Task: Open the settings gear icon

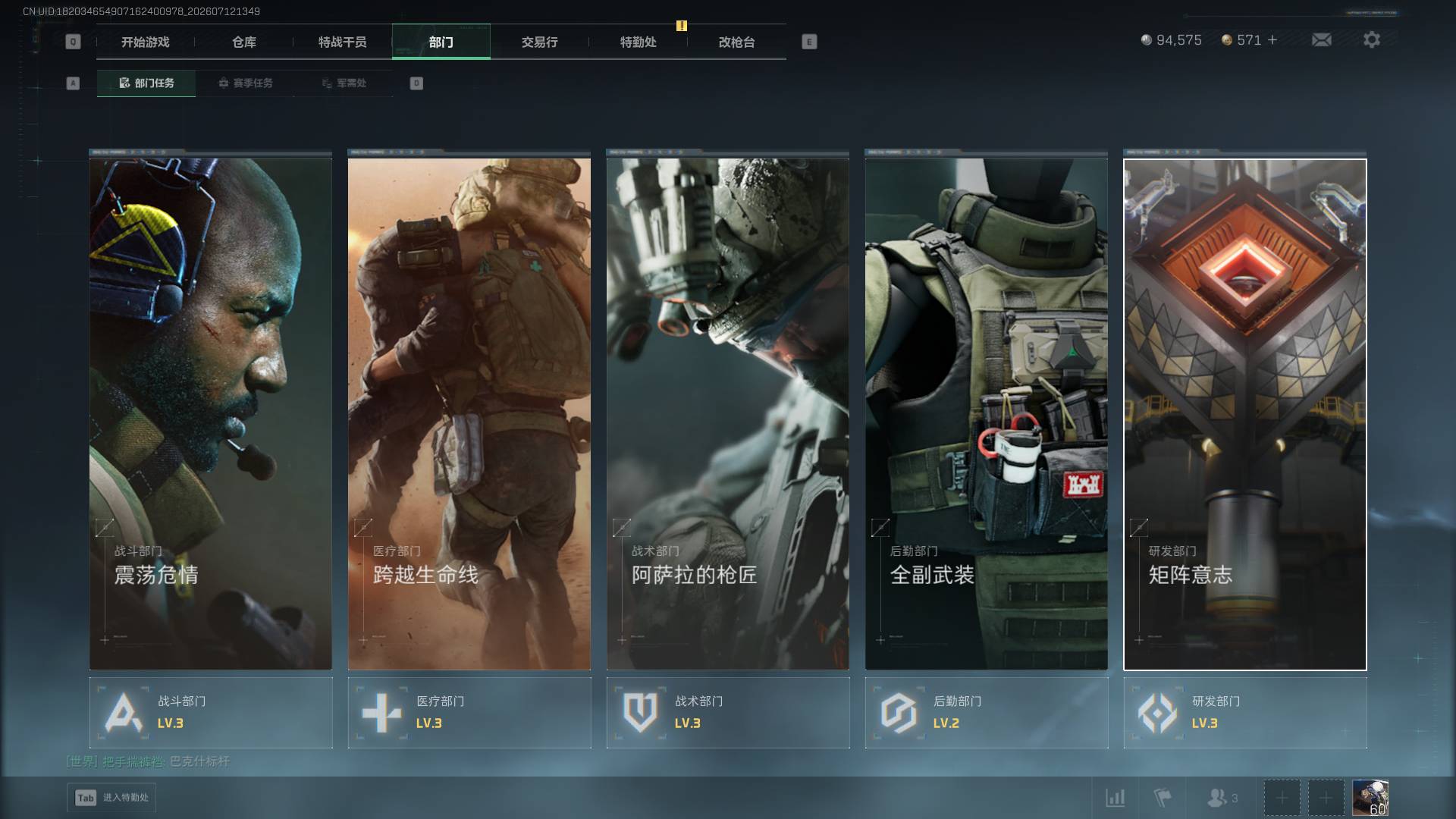Action: point(1371,40)
